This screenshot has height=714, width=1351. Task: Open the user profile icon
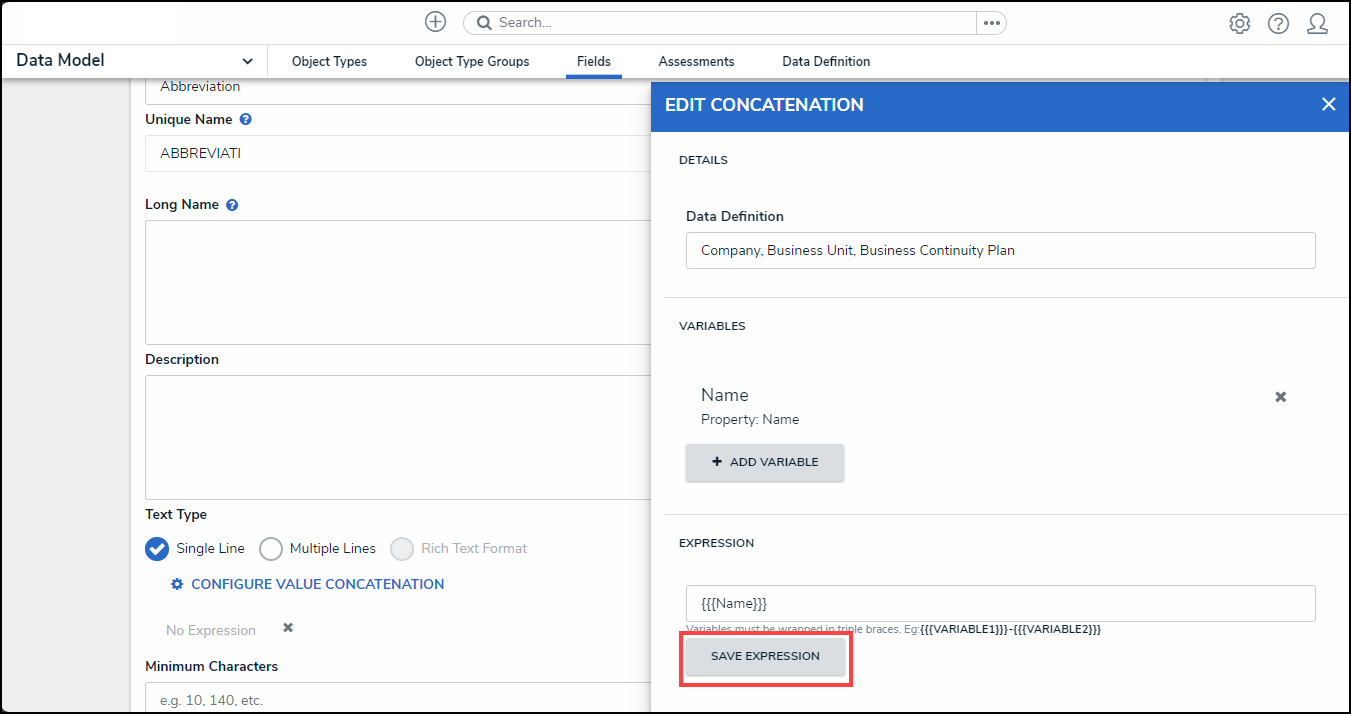coord(1317,24)
